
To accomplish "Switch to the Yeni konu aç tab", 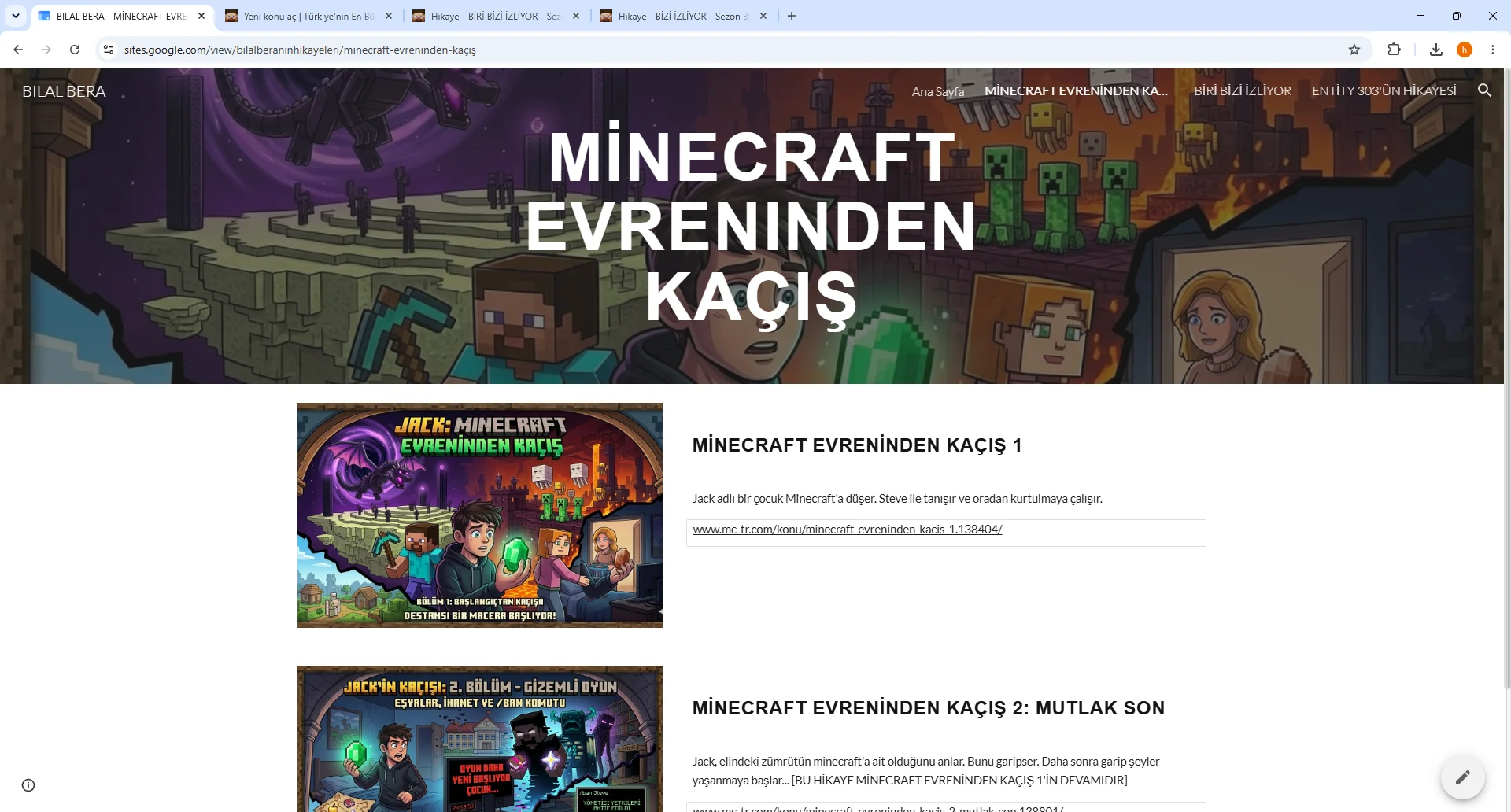I will [x=308, y=16].
